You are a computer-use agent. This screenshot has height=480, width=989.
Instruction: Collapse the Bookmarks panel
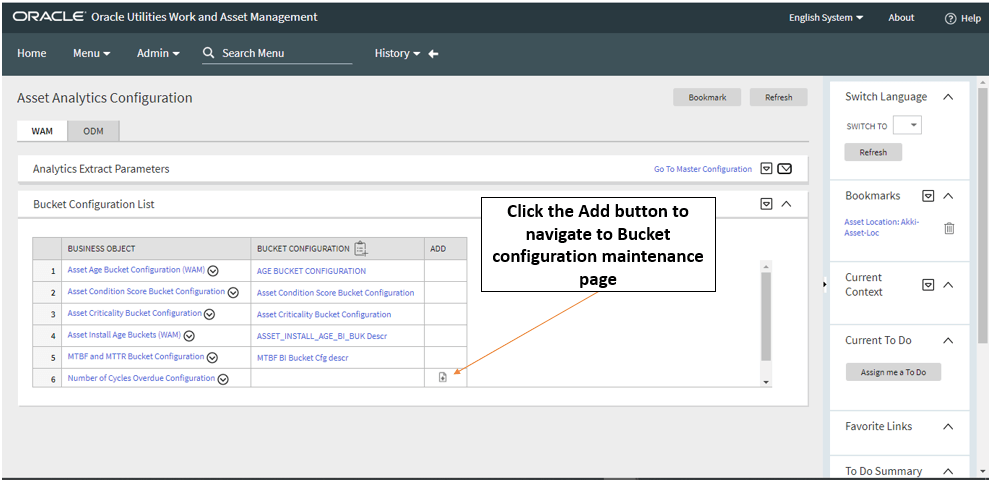(947, 196)
